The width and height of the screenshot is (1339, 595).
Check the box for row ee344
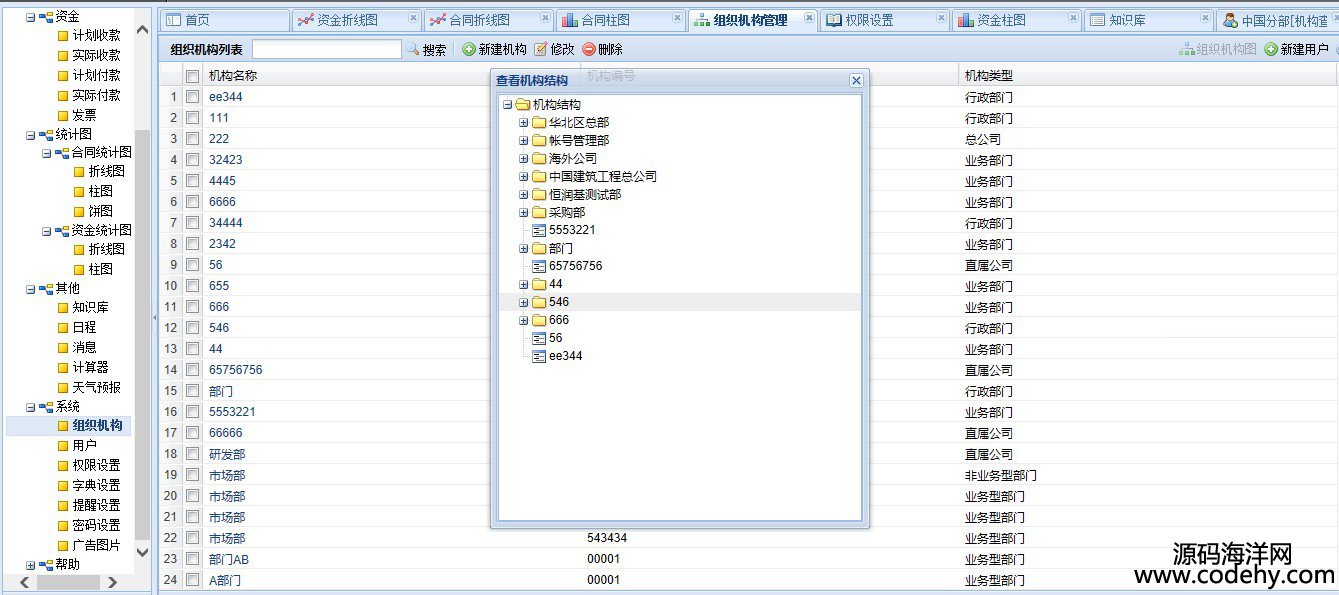click(192, 97)
